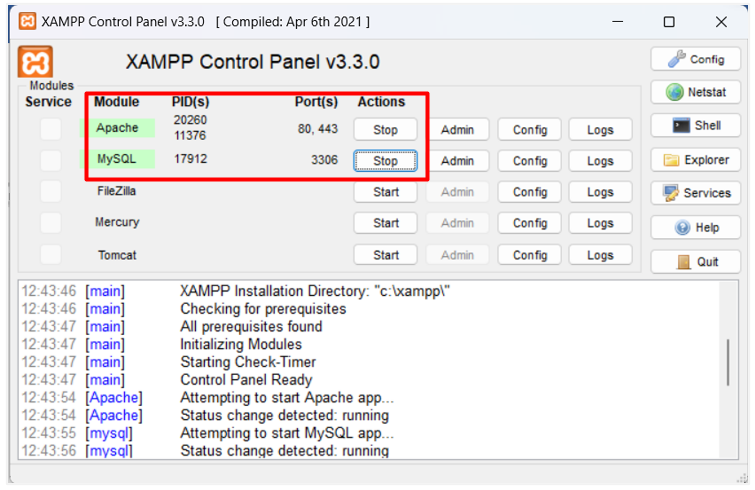755x490 pixels.
Task: Stop the Apache module
Action: pos(386,130)
